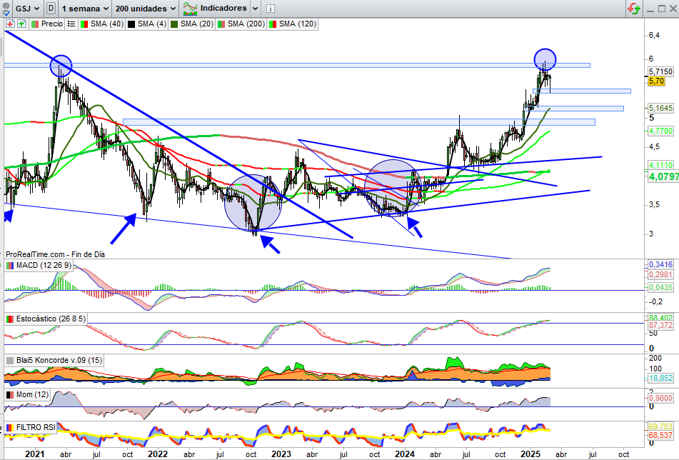Screen dimensions: 679x460
Task: Click the Estocástico (26 8 5) panel label
Action: (x=51, y=319)
